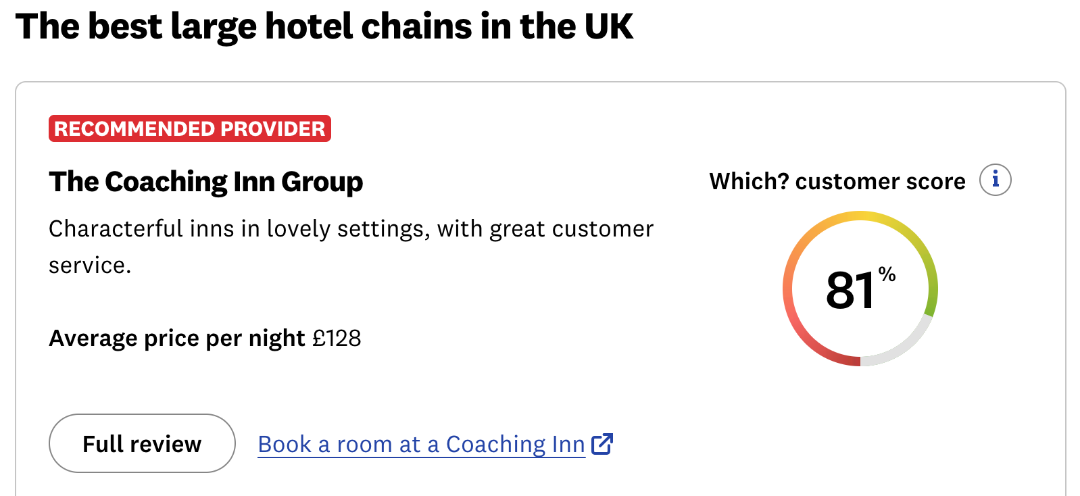Click the Characterful inns description text

click(x=350, y=229)
